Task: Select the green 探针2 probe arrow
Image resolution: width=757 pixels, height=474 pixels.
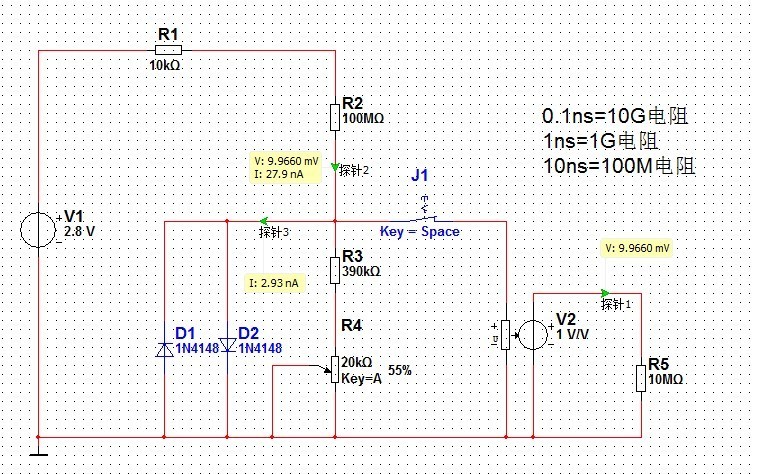Action: [x=334, y=167]
